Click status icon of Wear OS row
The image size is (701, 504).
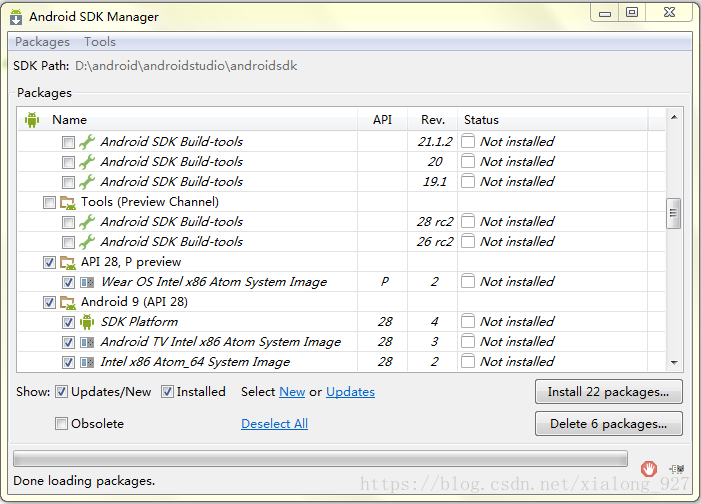tap(468, 281)
